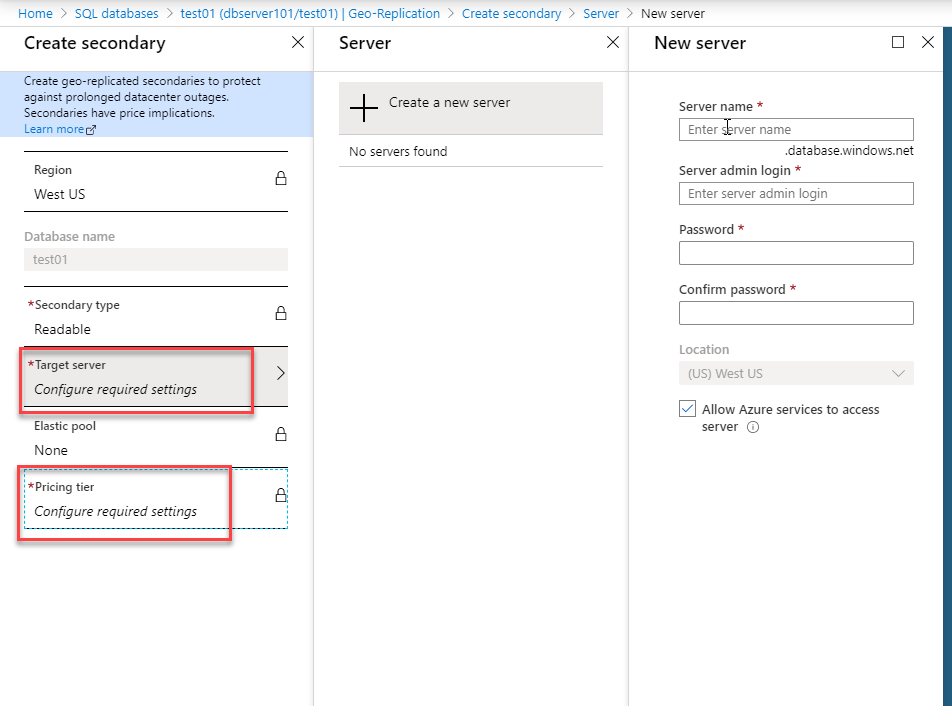The height and width of the screenshot is (706, 952).
Task: Close the Server blade
Action: 613,42
